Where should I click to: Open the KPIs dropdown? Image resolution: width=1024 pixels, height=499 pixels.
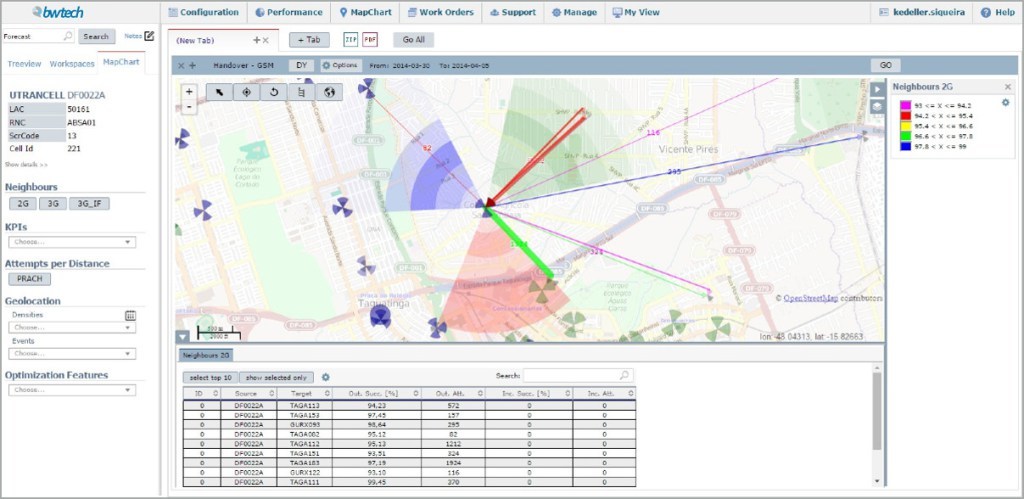71,242
